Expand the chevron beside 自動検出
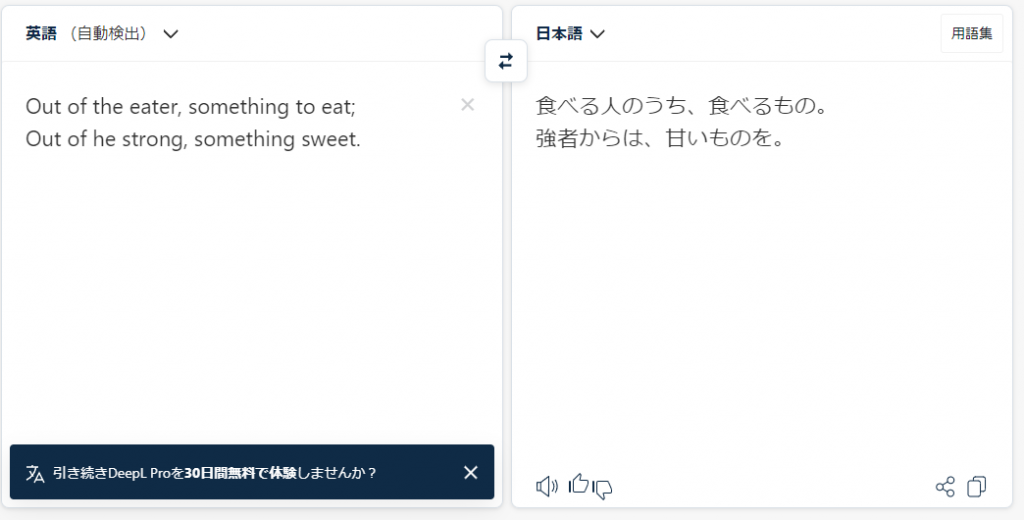 [x=171, y=34]
